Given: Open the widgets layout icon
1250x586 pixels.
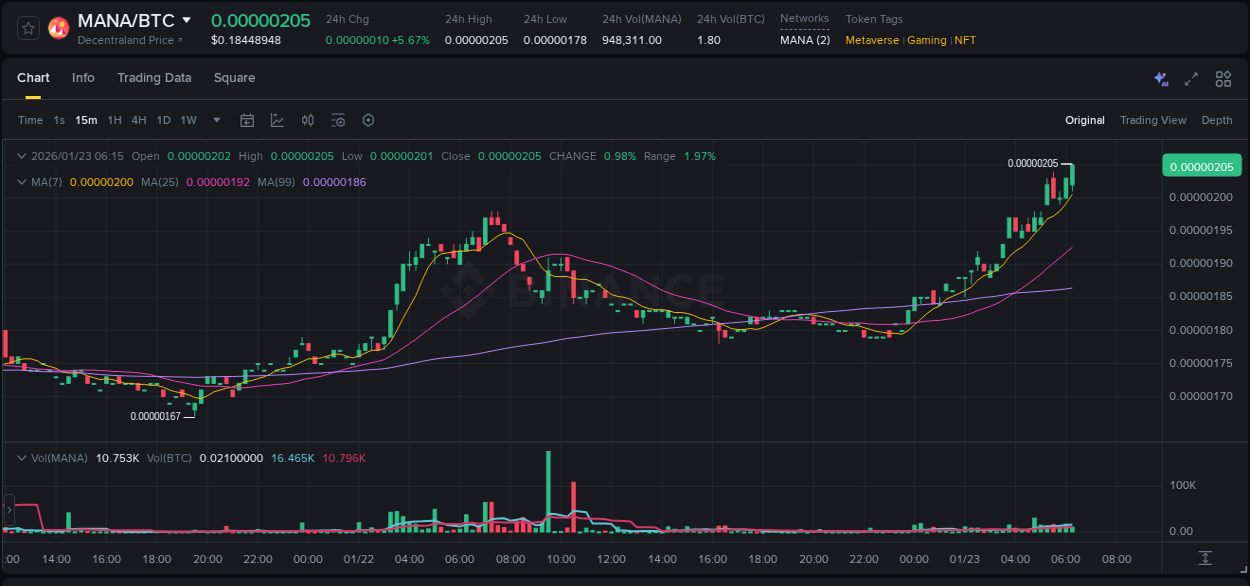Looking at the screenshot, I should 1223,78.
